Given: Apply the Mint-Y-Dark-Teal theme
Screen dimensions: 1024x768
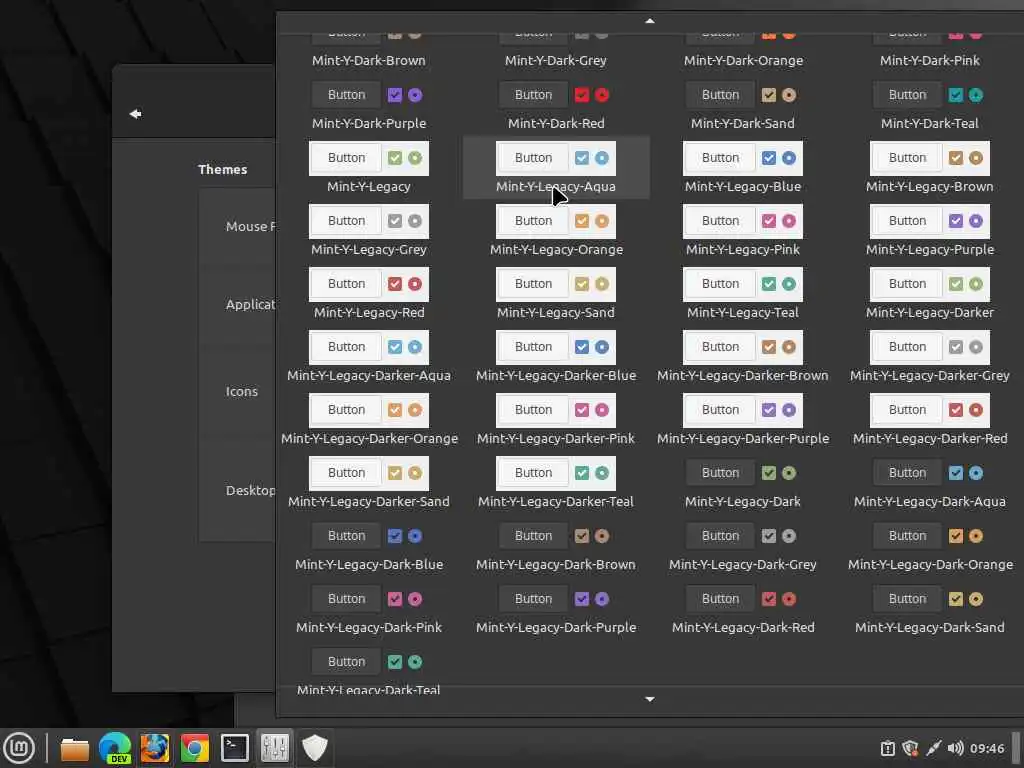Looking at the screenshot, I should (x=929, y=104).
